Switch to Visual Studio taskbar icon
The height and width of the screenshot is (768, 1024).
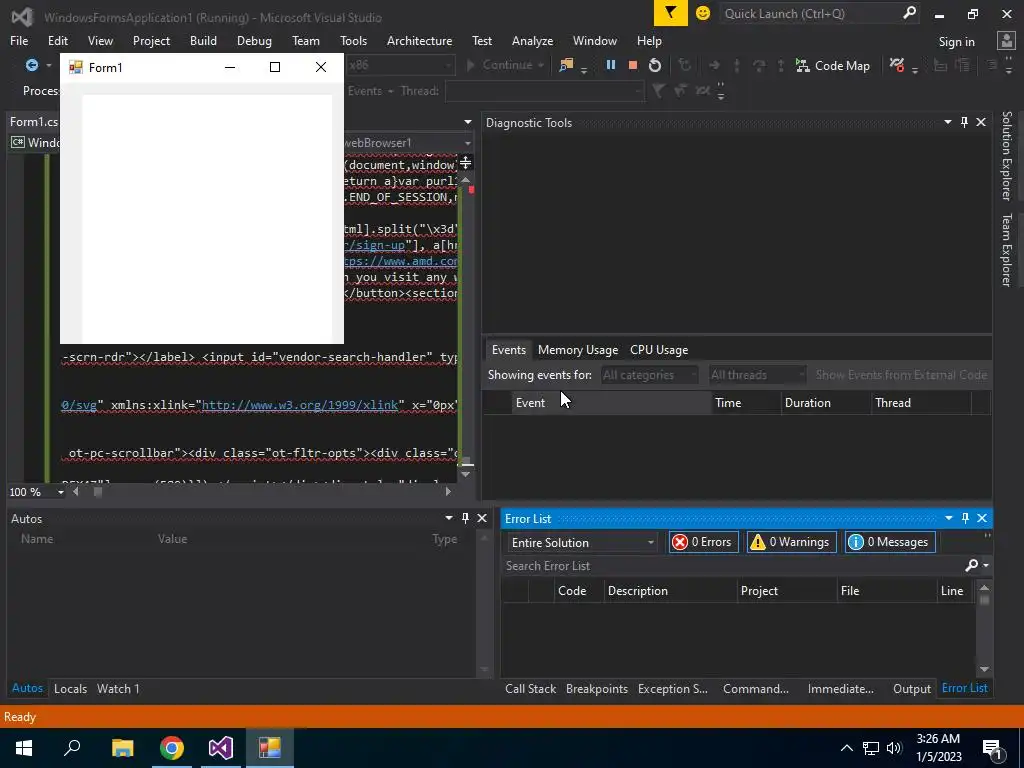221,748
